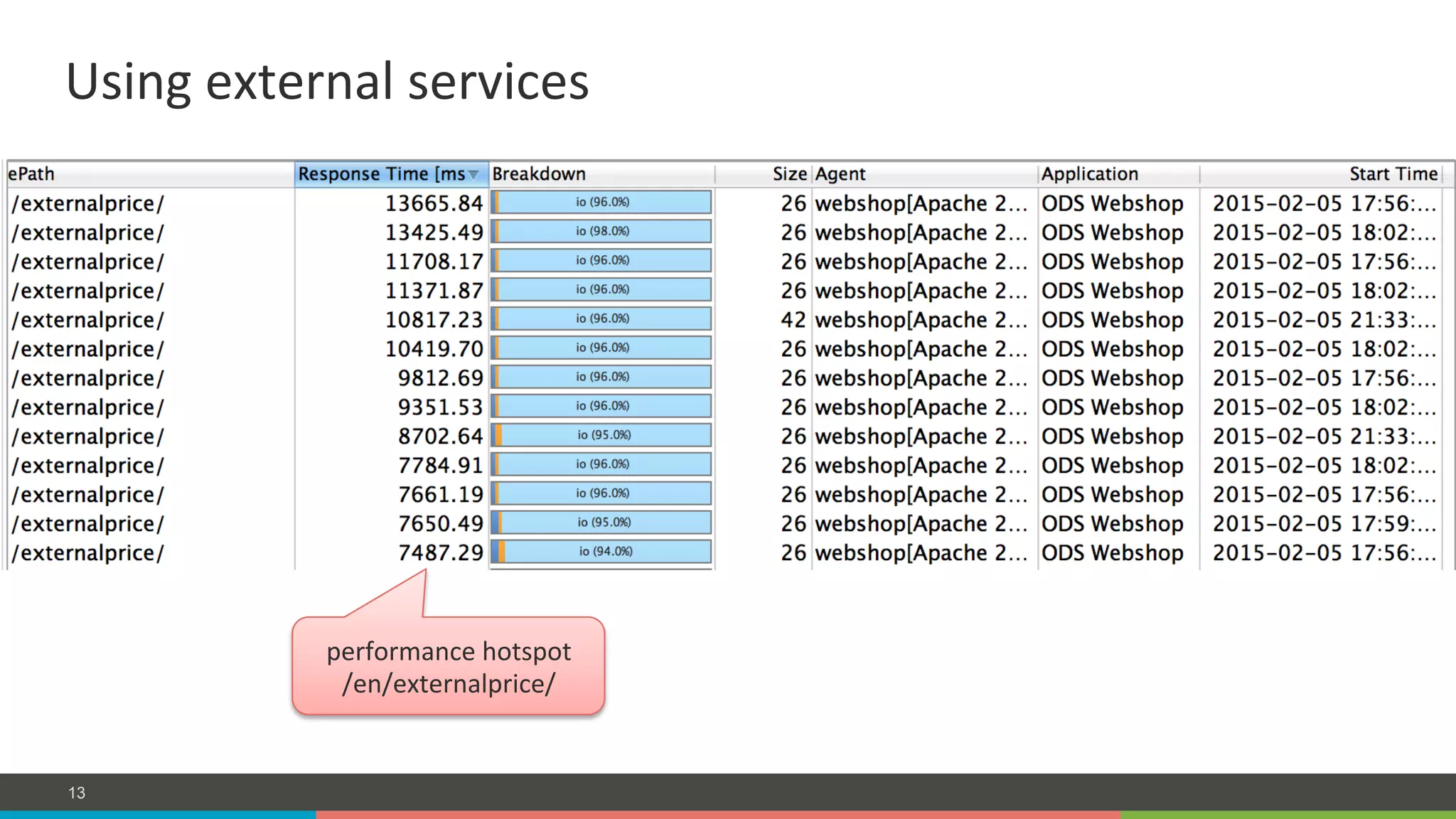Viewport: 1456px width, 819px height.
Task: Click the io (98.0%) breakdown bar
Action: 601,231
